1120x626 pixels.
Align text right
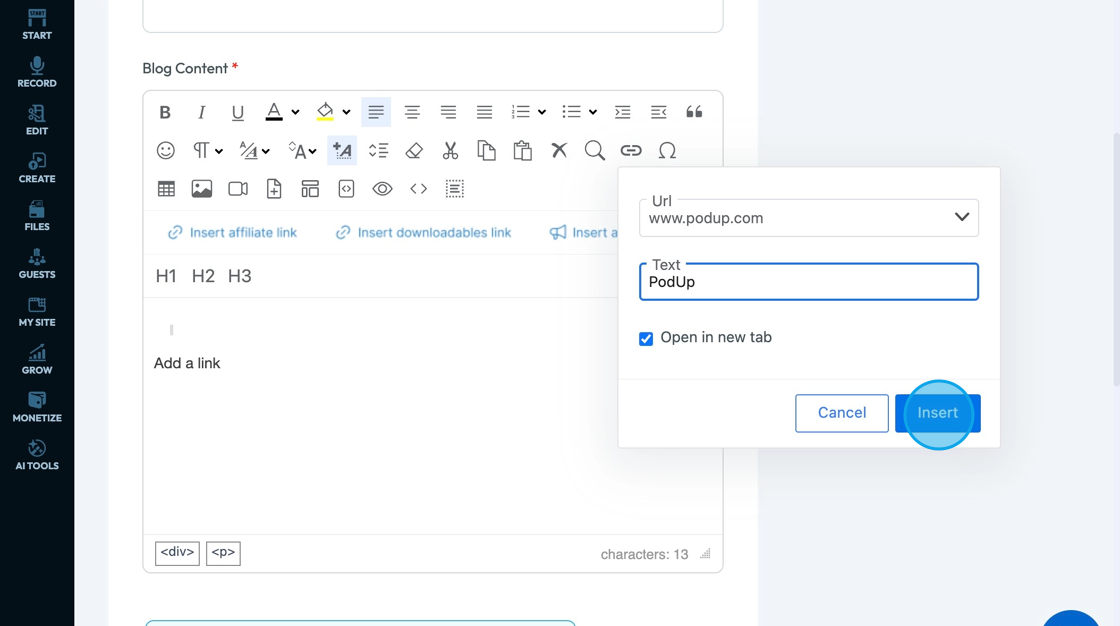tap(449, 112)
